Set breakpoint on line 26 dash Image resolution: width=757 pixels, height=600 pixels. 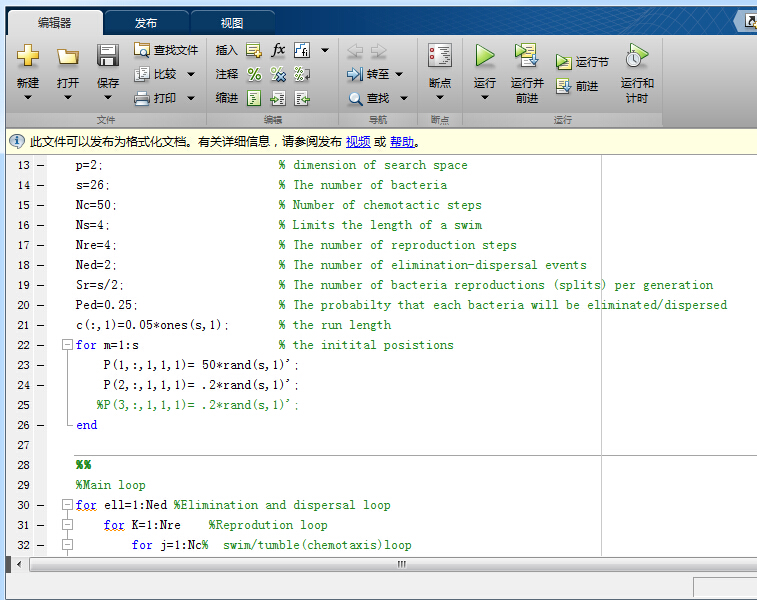(x=41, y=425)
